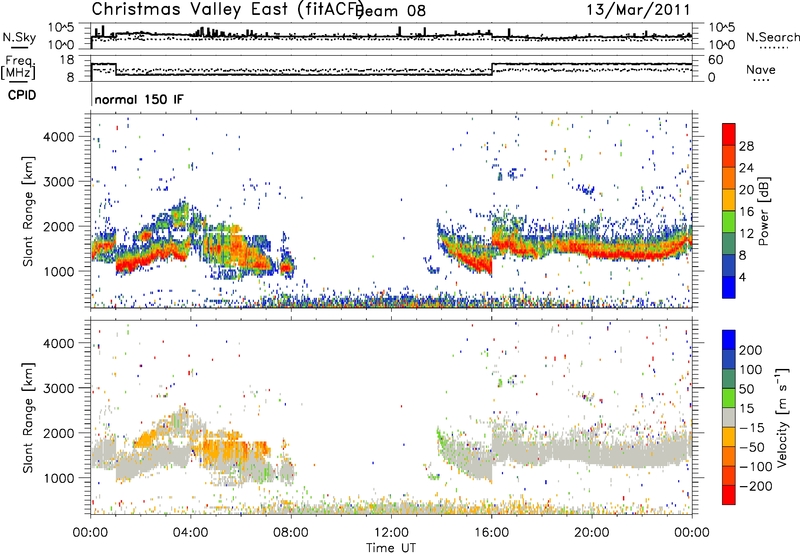Click the 'Nave' legend label
Screen dimensions: 800x554
pos(761,69)
